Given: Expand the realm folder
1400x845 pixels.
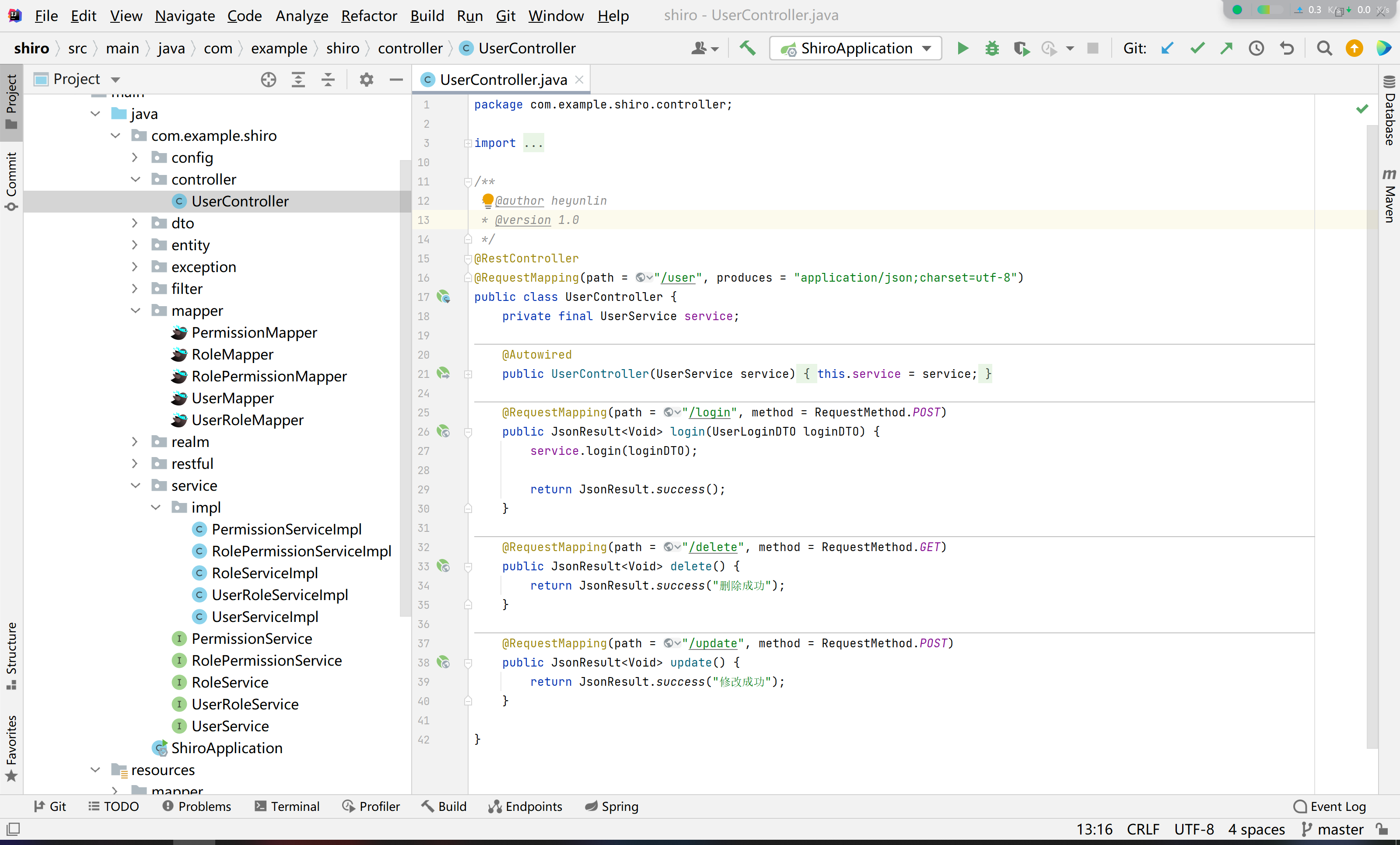Looking at the screenshot, I should pos(135,442).
